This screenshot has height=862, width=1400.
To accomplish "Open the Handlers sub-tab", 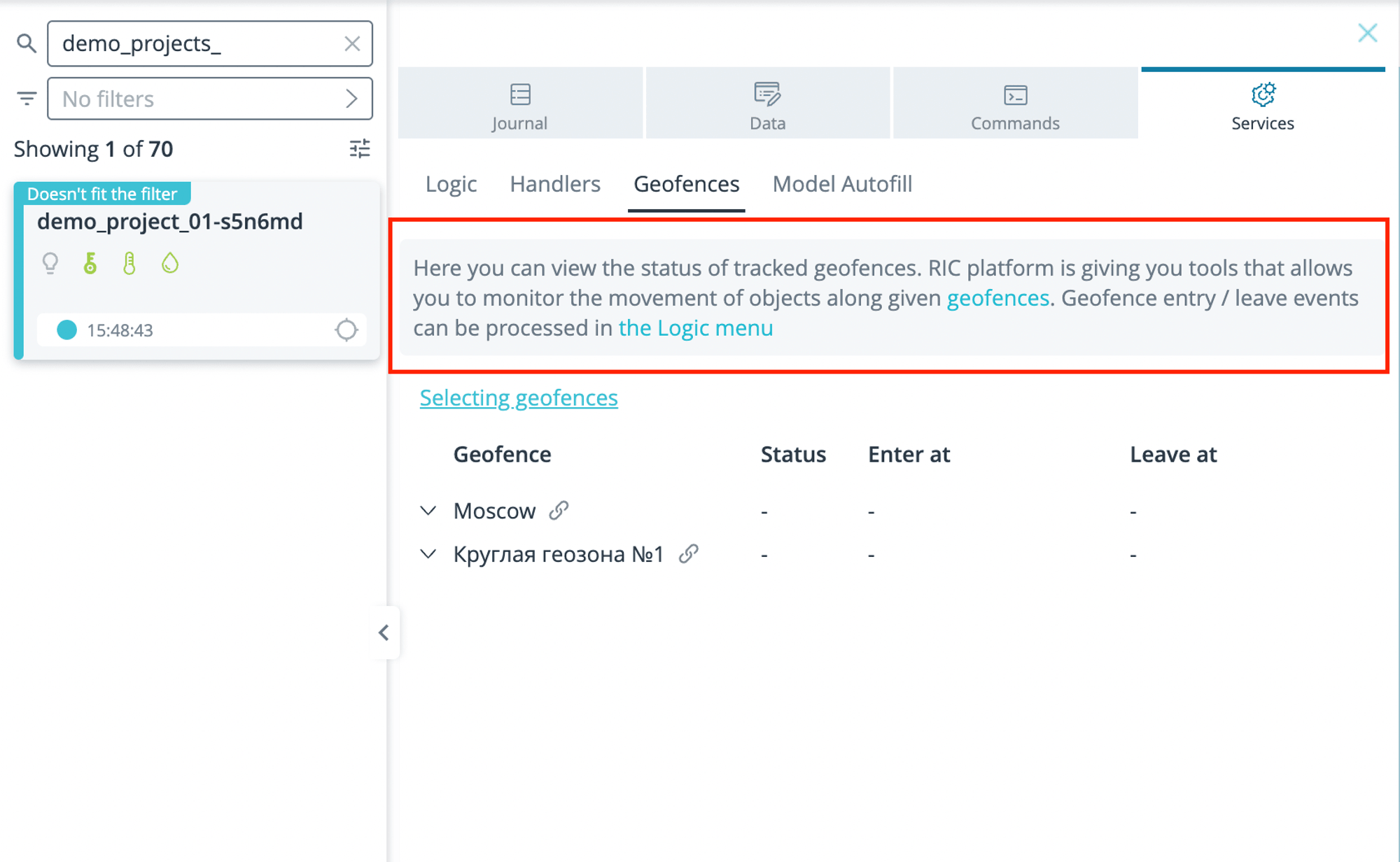I will click(x=555, y=184).
